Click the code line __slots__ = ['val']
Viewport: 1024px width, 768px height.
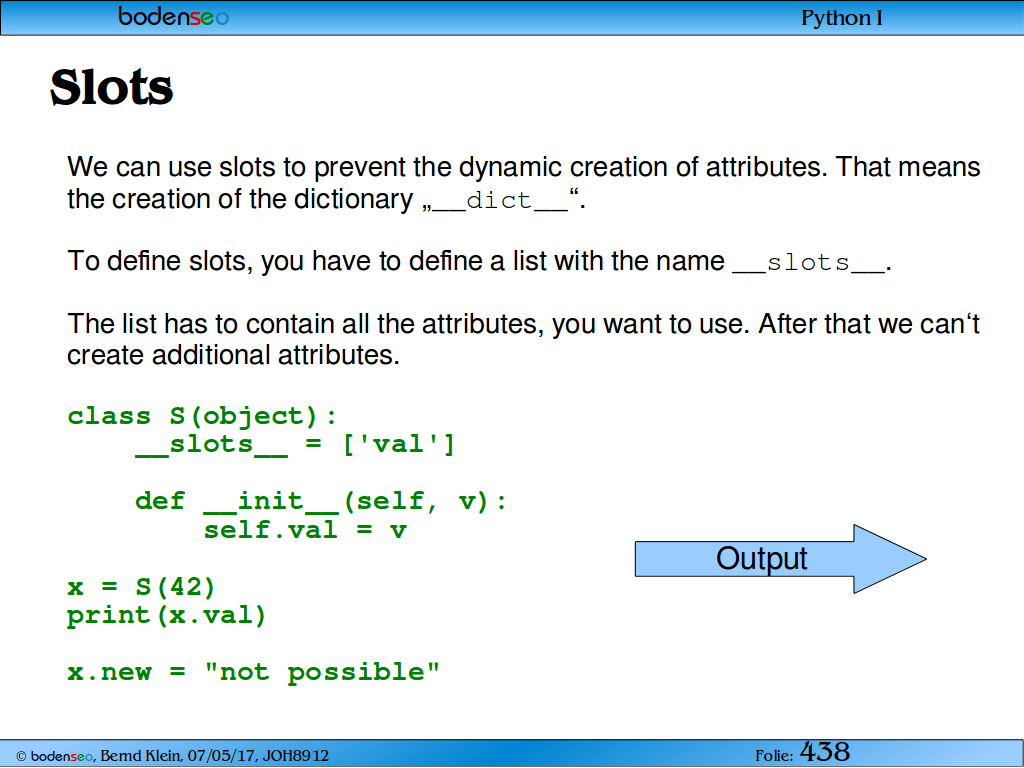pyautogui.click(x=295, y=445)
